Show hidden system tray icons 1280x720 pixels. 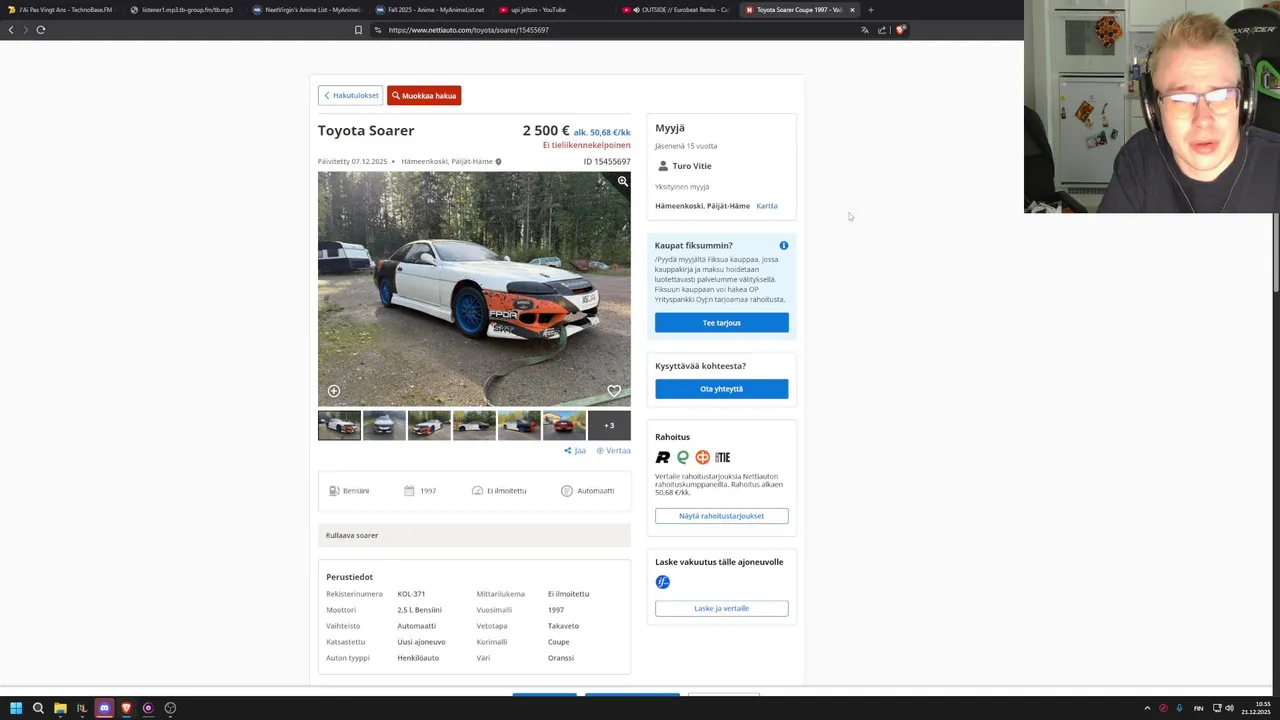click(1147, 708)
